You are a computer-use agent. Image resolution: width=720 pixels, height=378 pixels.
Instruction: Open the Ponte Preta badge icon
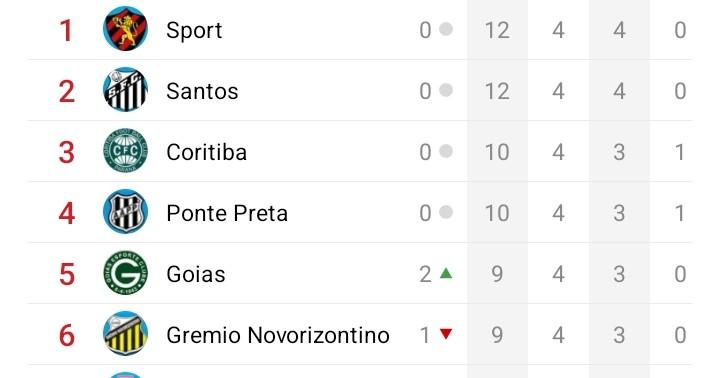(x=125, y=212)
